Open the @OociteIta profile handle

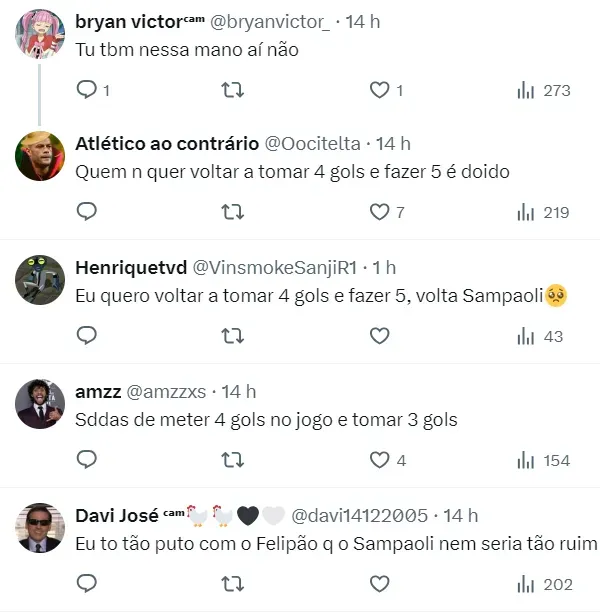point(313,144)
